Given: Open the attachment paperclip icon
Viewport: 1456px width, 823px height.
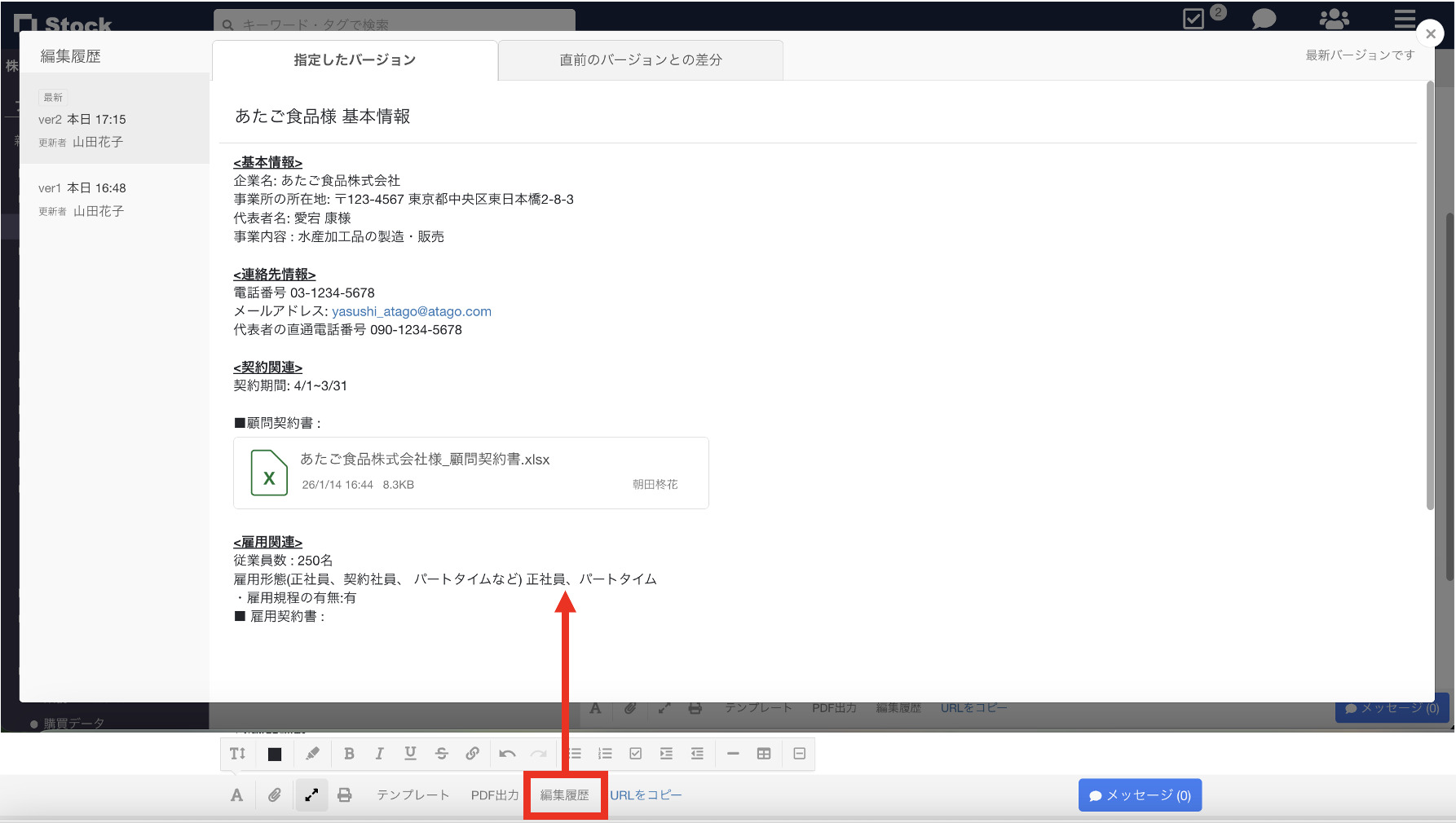Looking at the screenshot, I should point(274,794).
